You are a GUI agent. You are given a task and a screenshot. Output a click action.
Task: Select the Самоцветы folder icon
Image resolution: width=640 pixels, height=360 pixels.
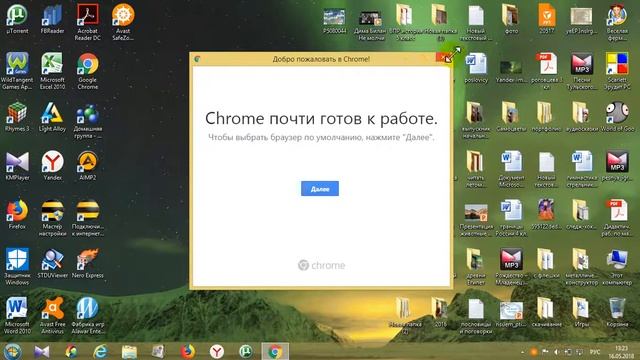(511, 117)
